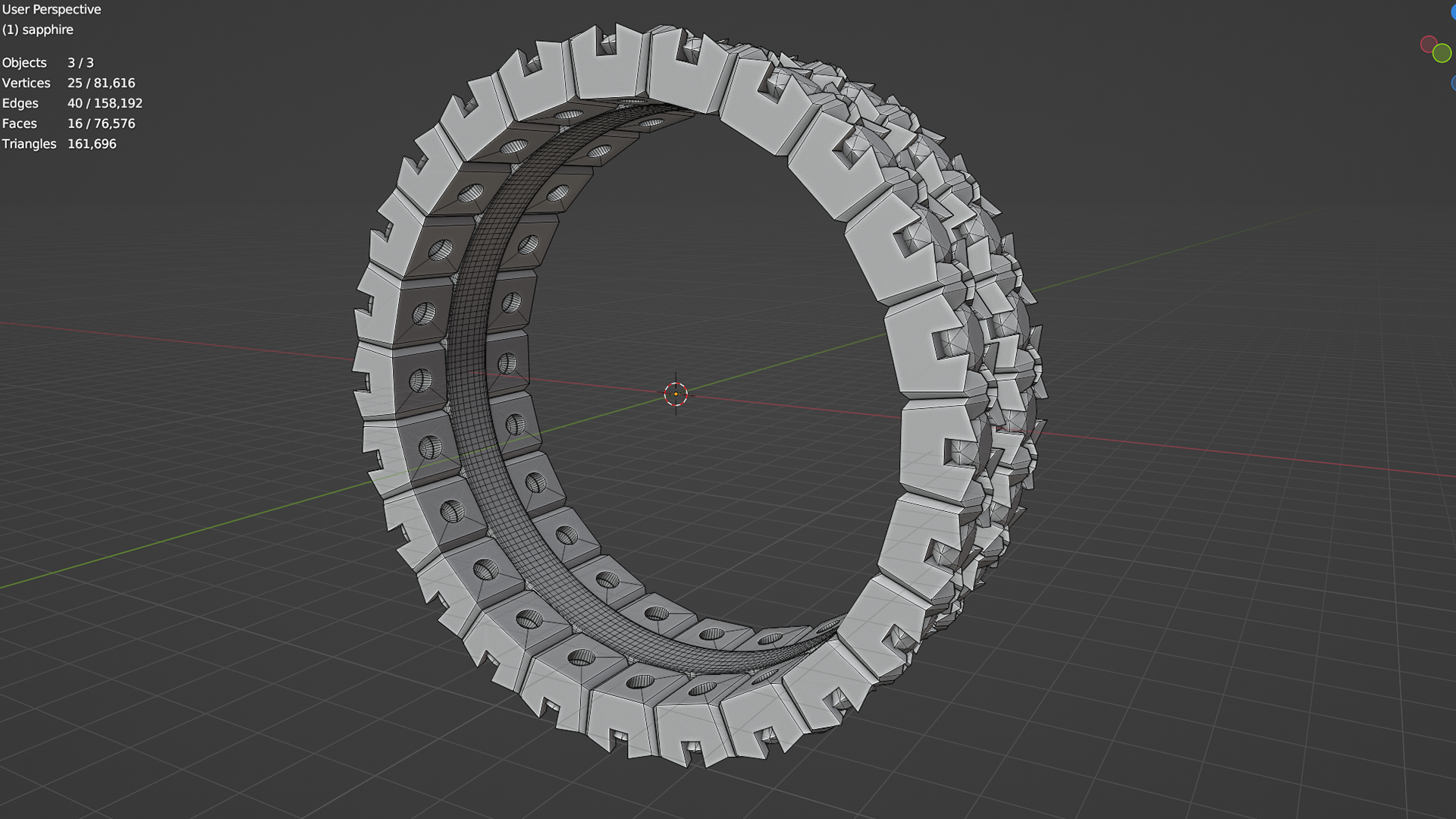Click the green negative Y axis gizmo circle
1456x819 pixels.
pyautogui.click(x=1442, y=53)
